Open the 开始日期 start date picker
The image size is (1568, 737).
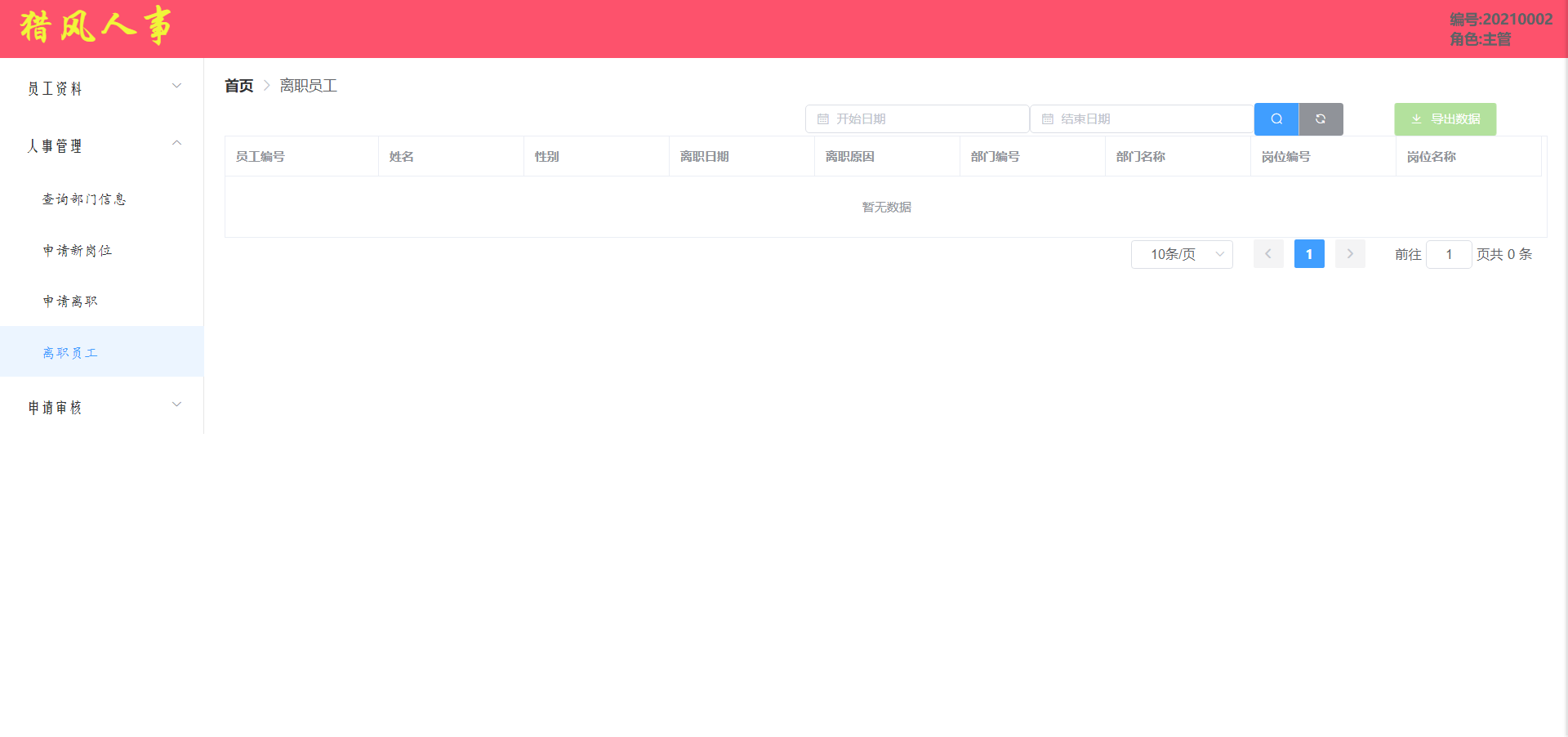coord(917,119)
